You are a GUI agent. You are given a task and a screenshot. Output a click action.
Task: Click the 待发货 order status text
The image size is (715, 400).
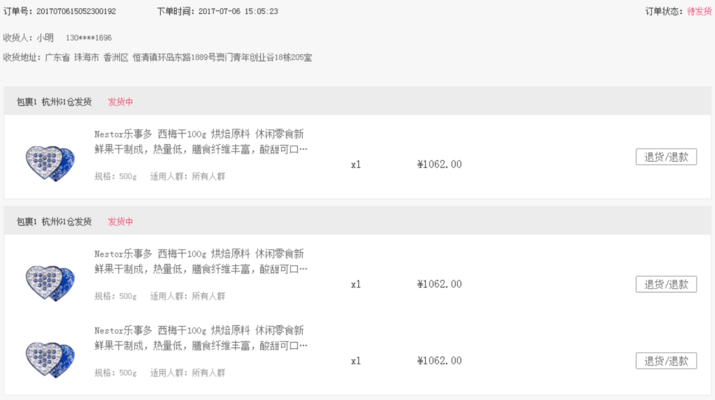click(x=699, y=12)
